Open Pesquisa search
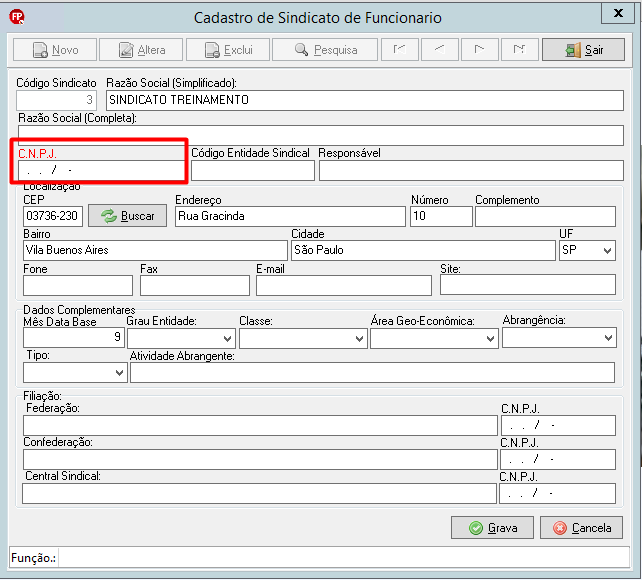 pos(325,50)
